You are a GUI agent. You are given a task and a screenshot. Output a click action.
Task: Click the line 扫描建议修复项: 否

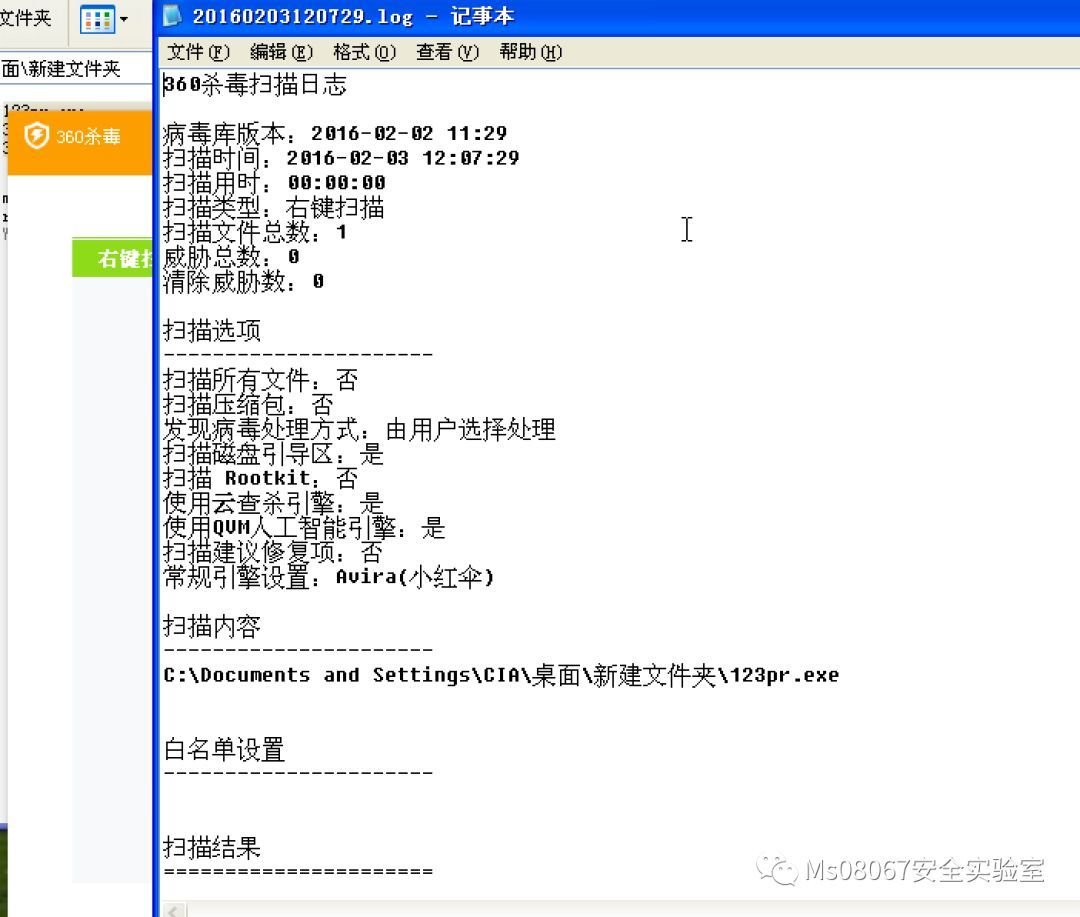click(273, 553)
